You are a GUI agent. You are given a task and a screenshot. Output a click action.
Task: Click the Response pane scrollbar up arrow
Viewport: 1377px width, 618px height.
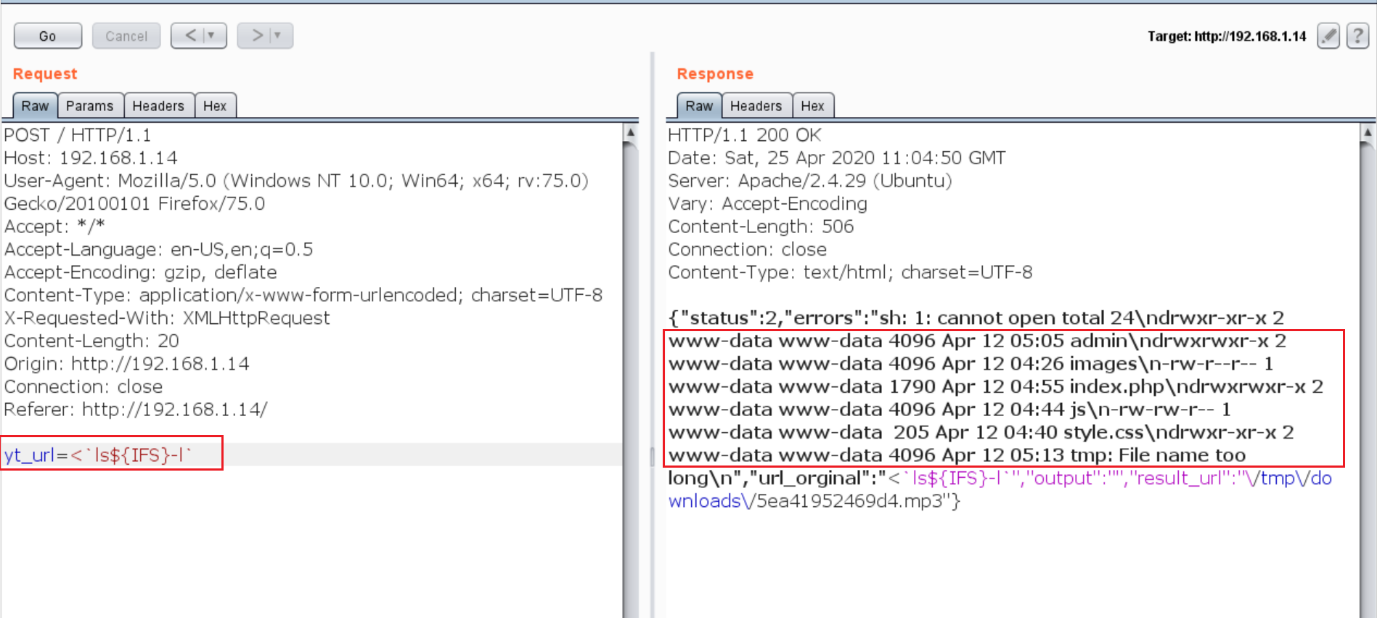(x=1368, y=132)
